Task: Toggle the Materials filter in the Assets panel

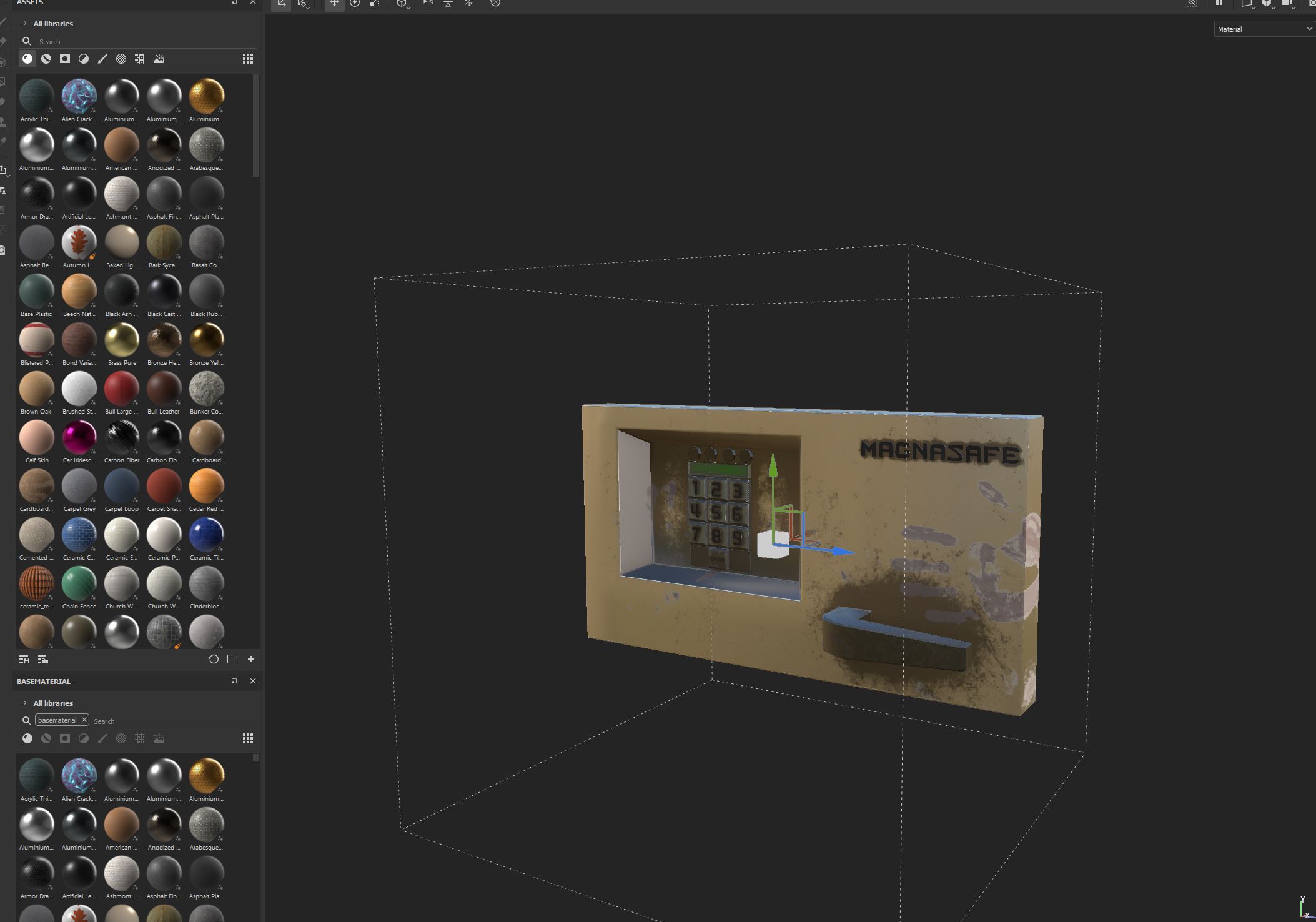Action: tap(27, 59)
